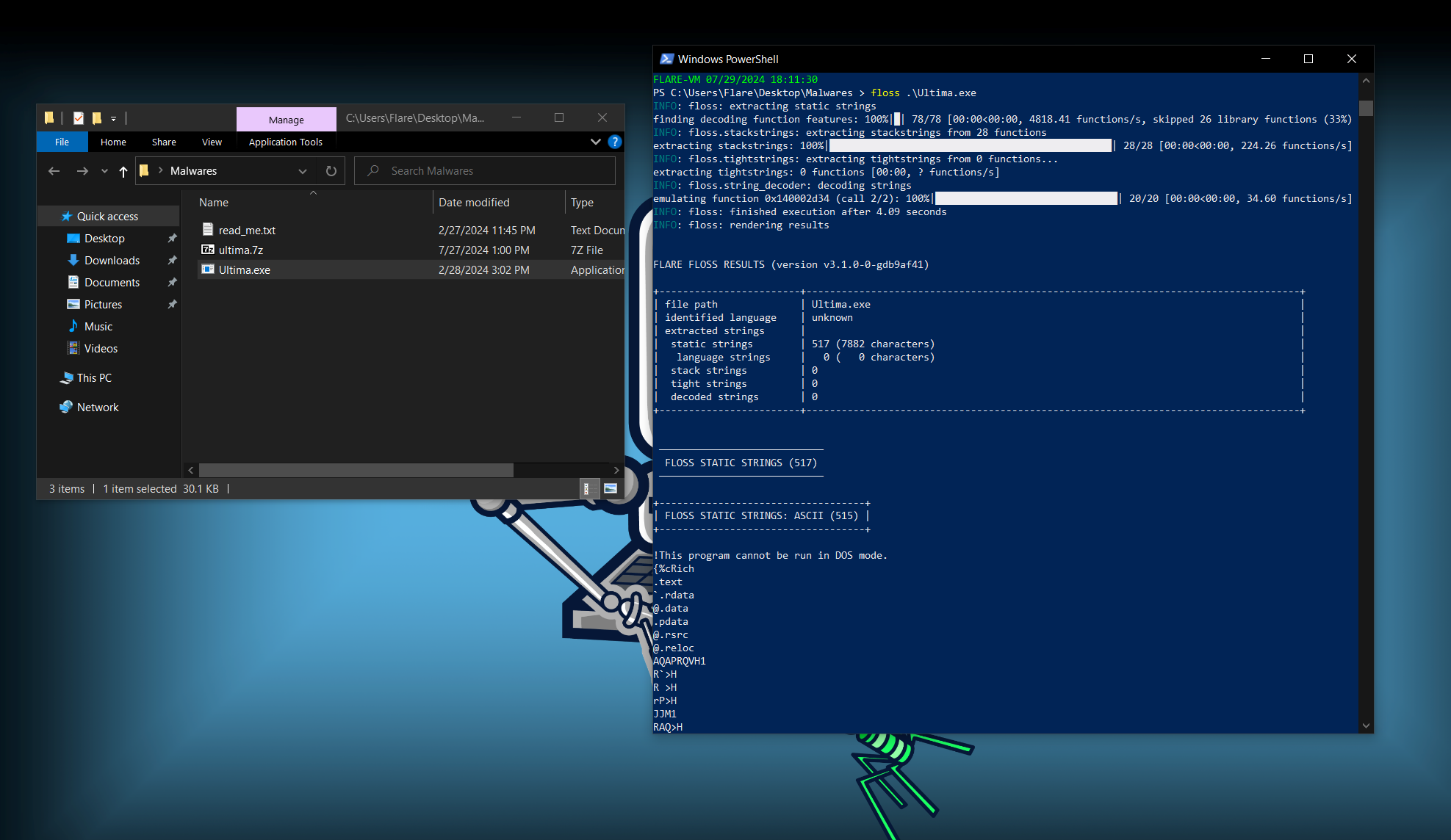Click the PowerShell window title icon
Screen dimensions: 1451x840
[666, 59]
